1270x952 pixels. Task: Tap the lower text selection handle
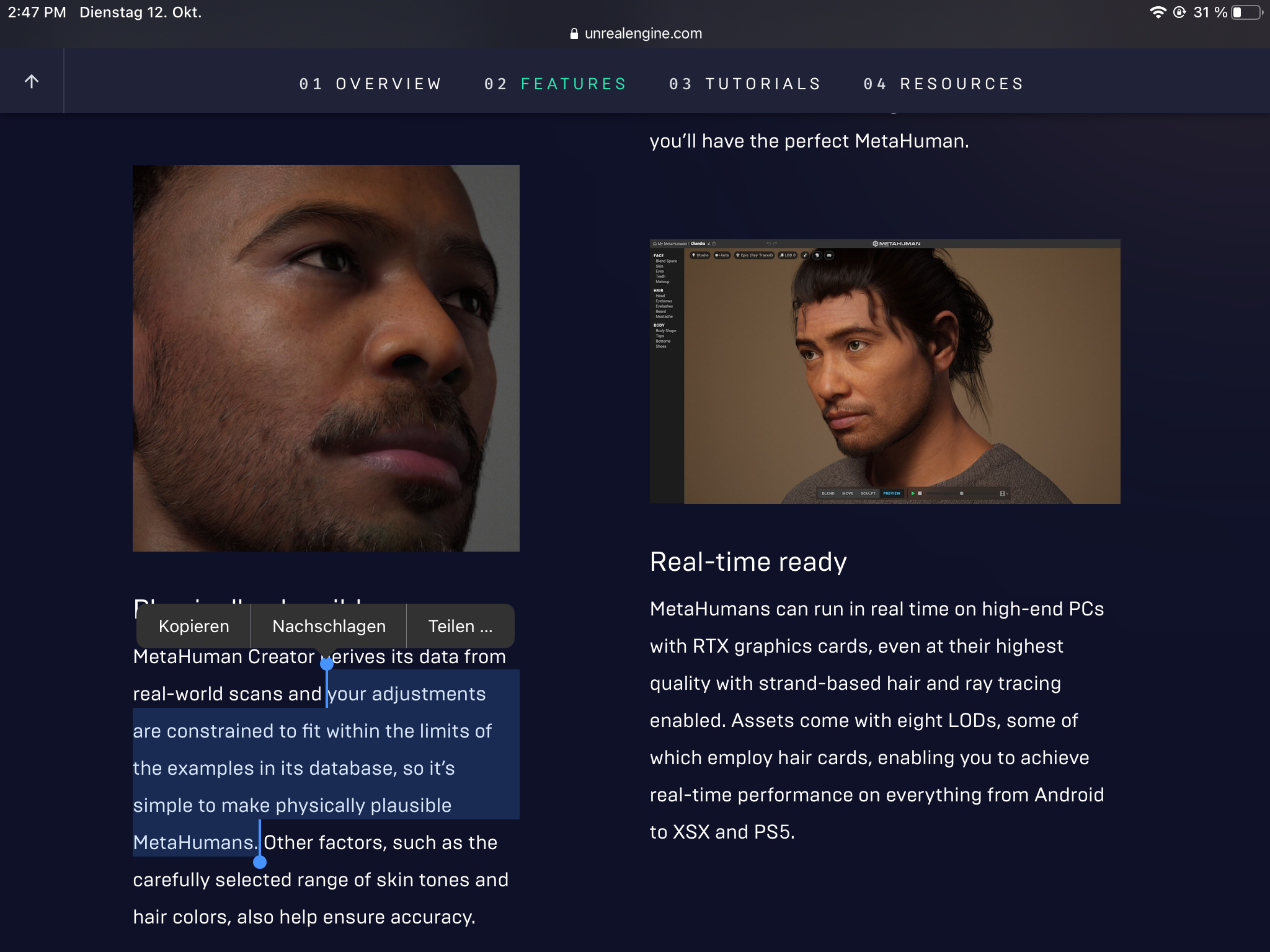tap(260, 862)
